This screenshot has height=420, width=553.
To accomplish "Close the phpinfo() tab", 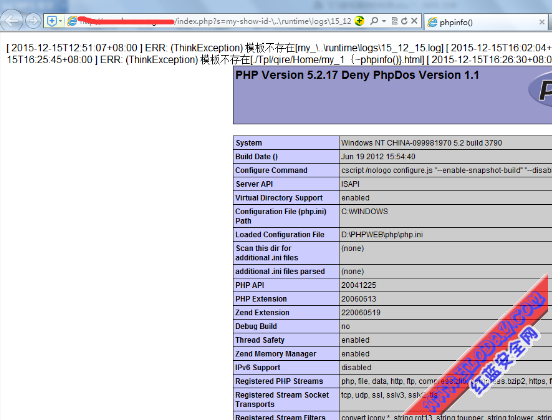I will point(542,22).
